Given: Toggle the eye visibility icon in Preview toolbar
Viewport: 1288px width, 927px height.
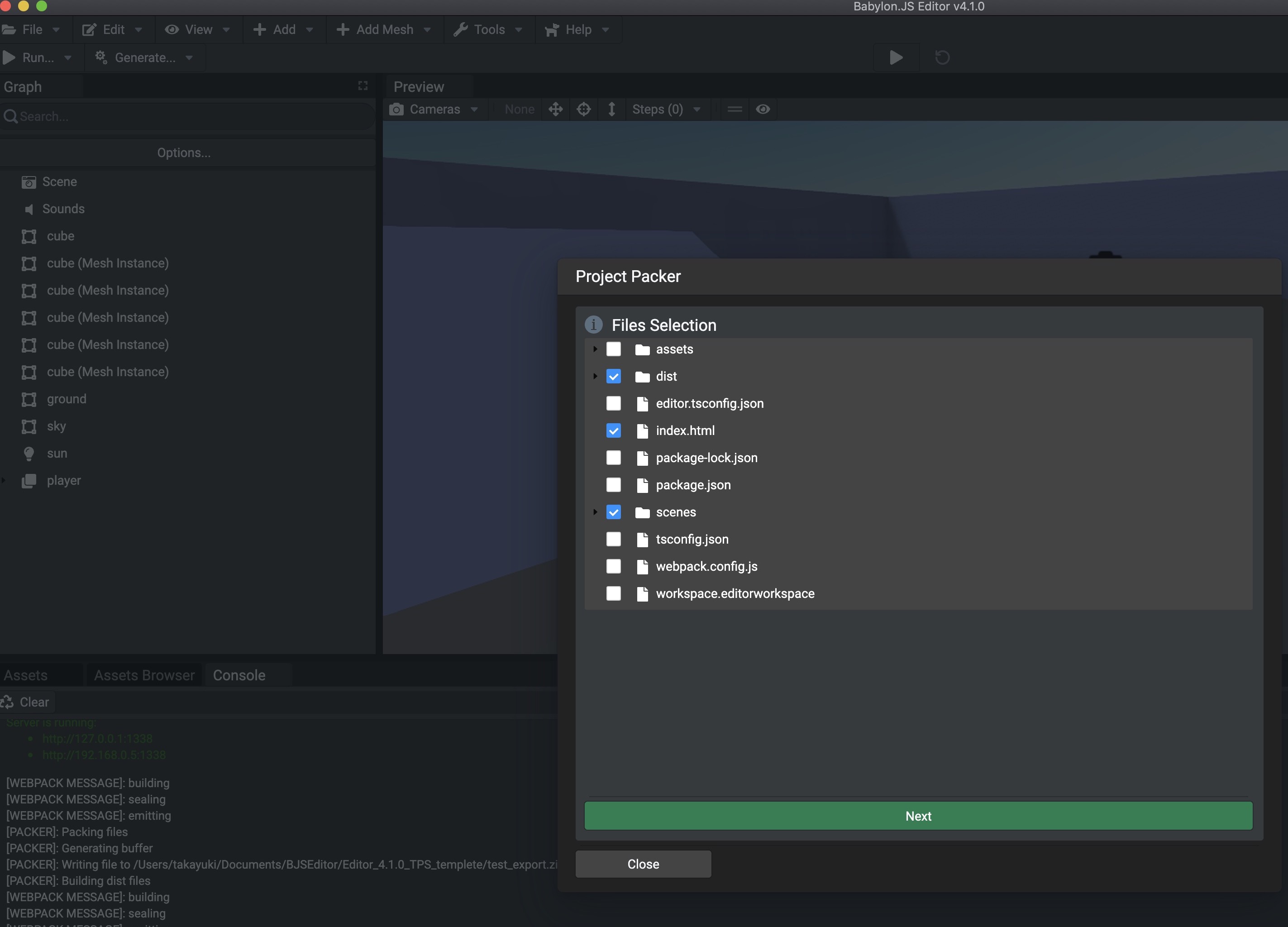Looking at the screenshot, I should (763, 109).
